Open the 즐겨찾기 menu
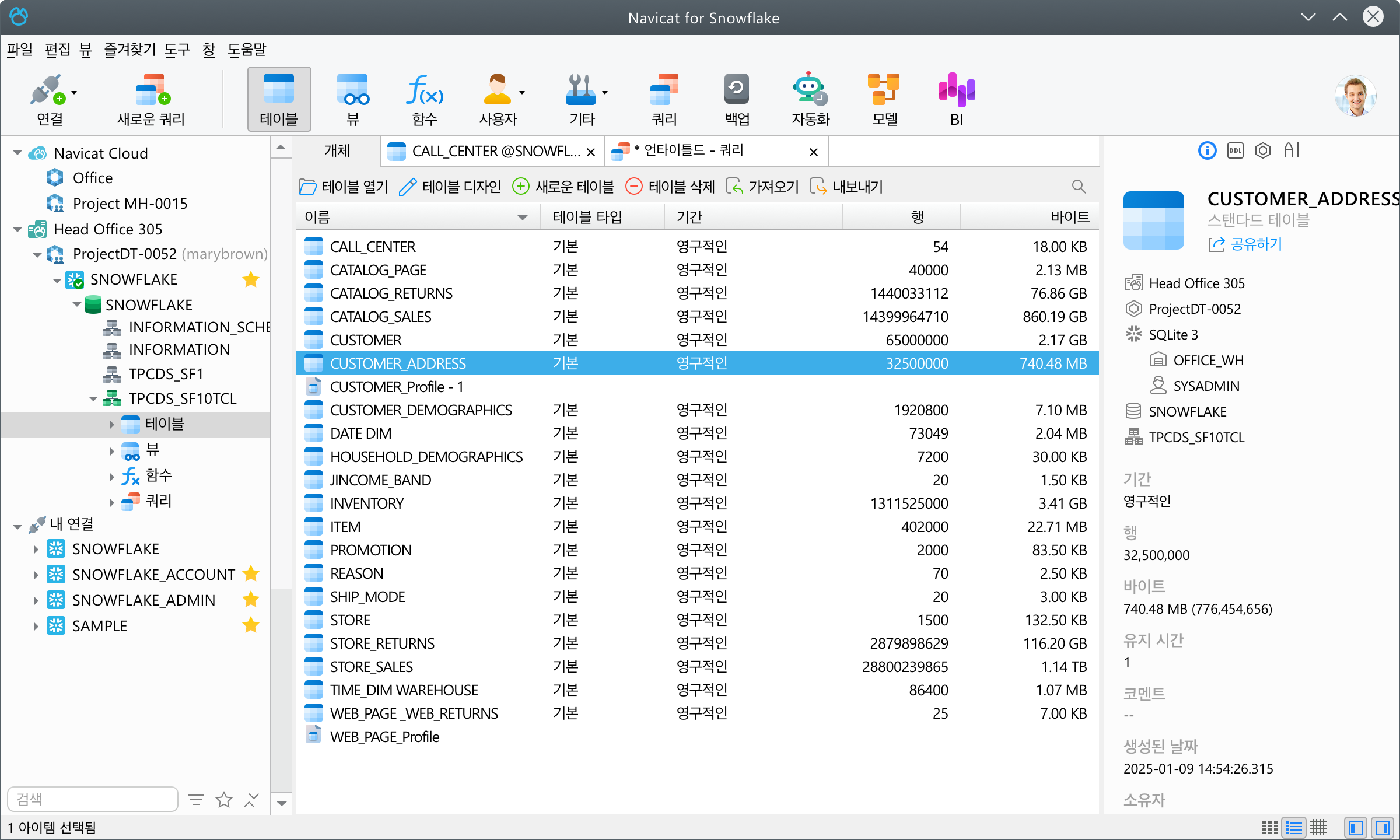 pyautogui.click(x=129, y=50)
